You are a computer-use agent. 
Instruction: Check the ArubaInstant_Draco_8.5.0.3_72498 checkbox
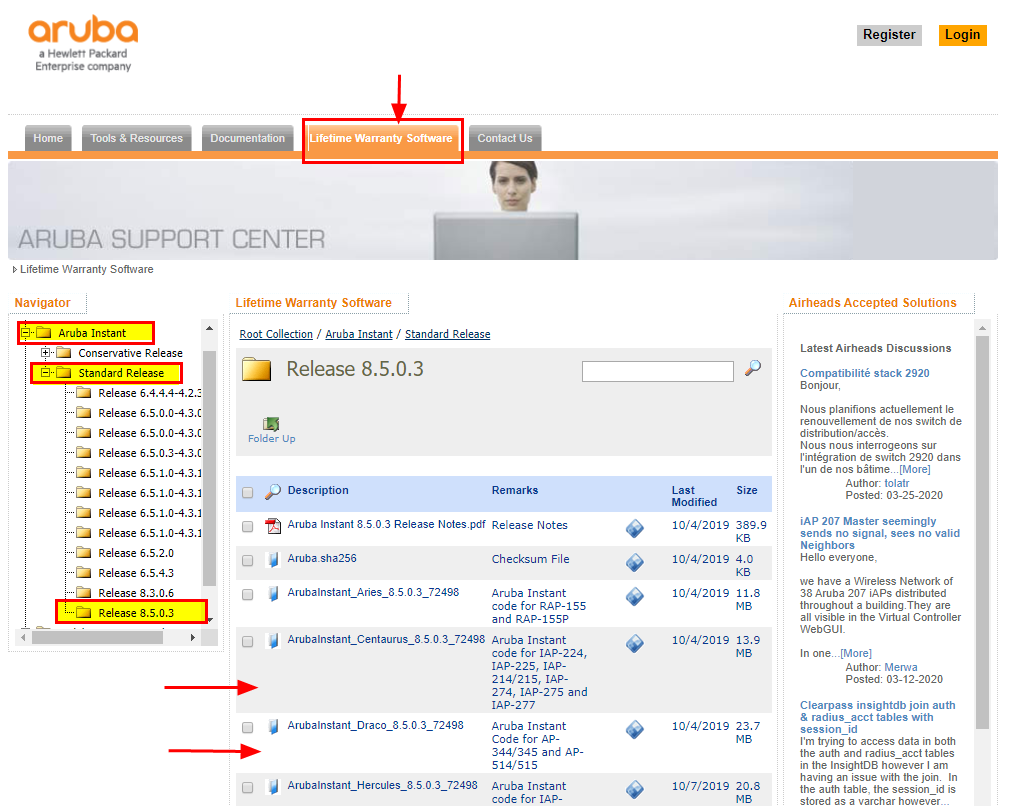pos(248,727)
